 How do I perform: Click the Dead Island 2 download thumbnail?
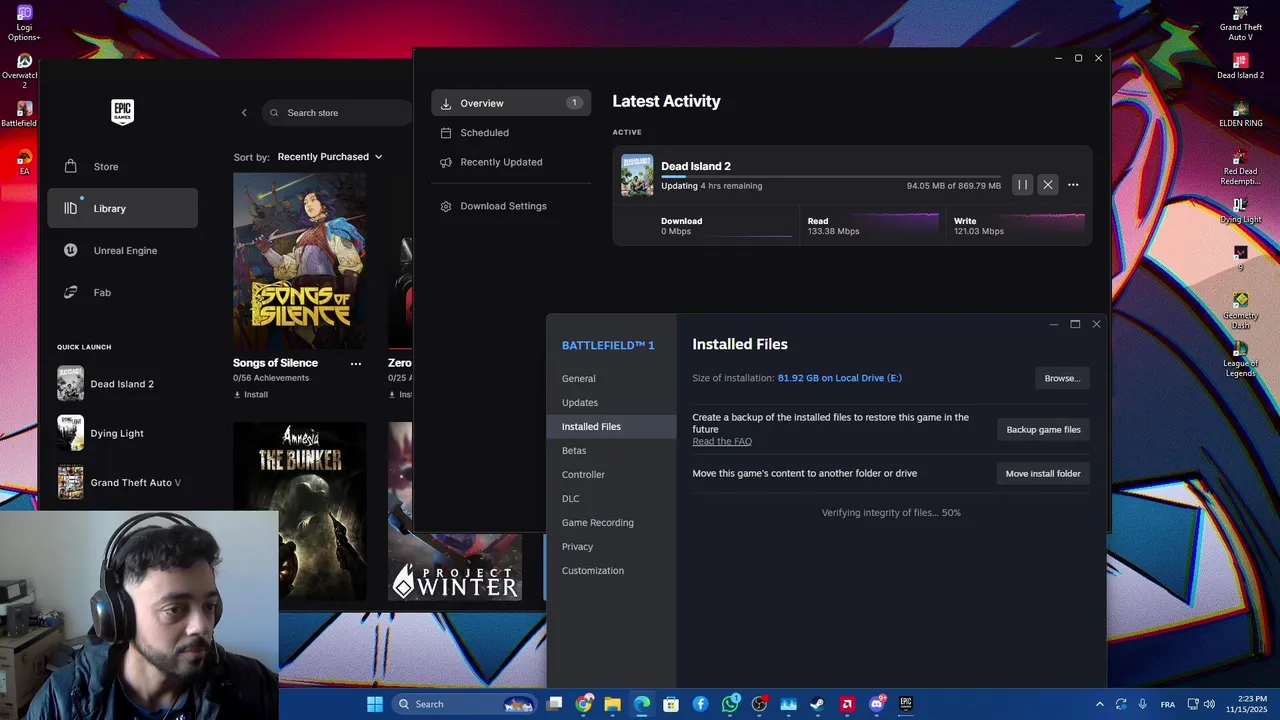coord(637,175)
